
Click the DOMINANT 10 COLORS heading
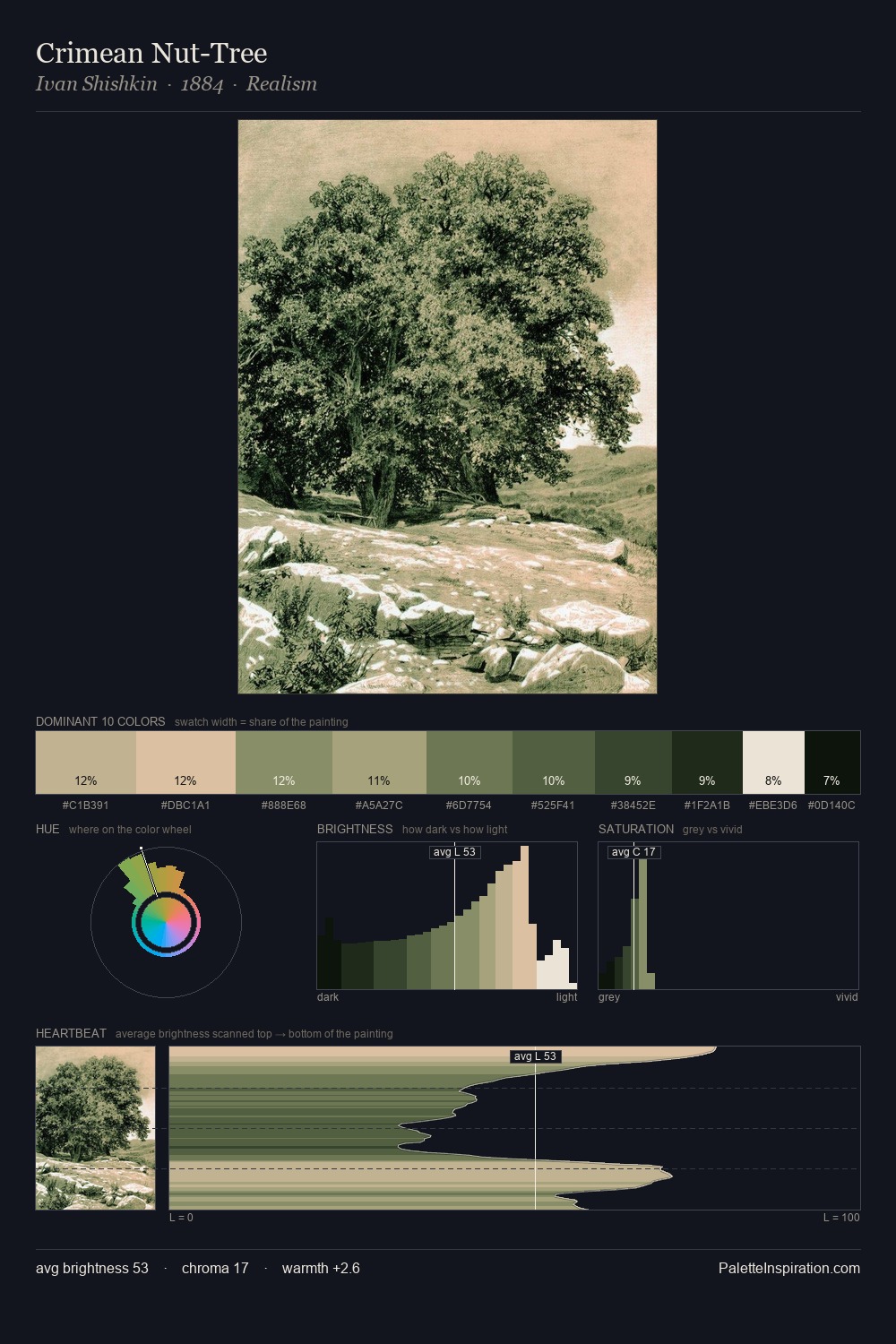coord(100,721)
